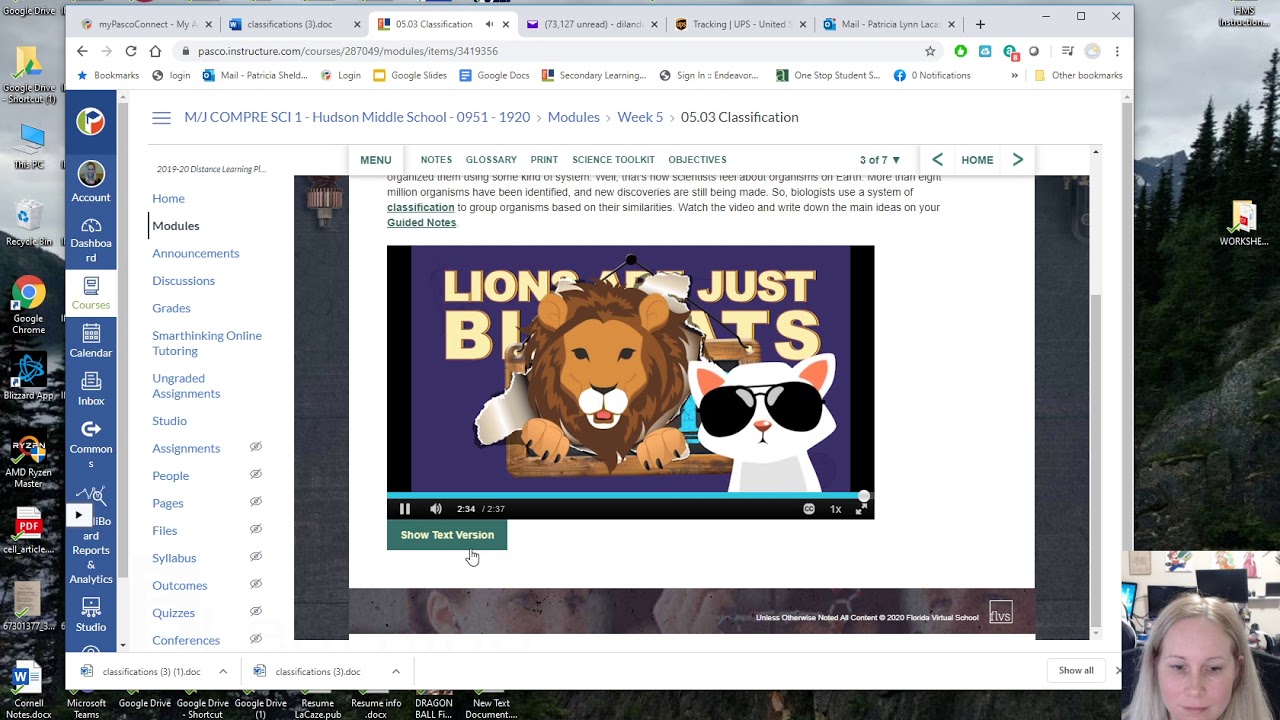Open Smarthinking Online Tutoring link
Screen dimensions: 1280x720
207,343
